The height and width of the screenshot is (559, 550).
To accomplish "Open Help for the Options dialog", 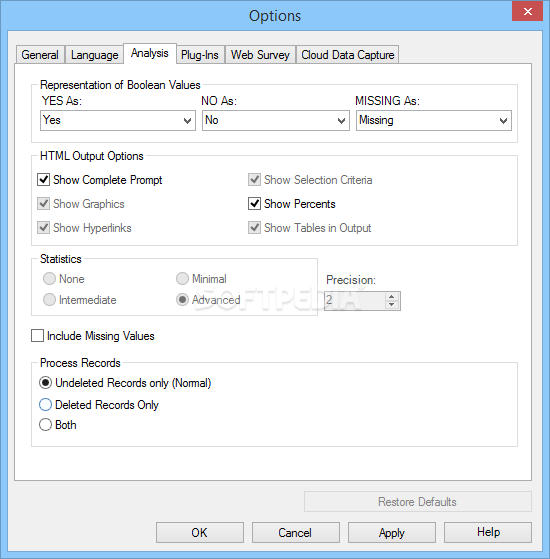I will (x=488, y=533).
